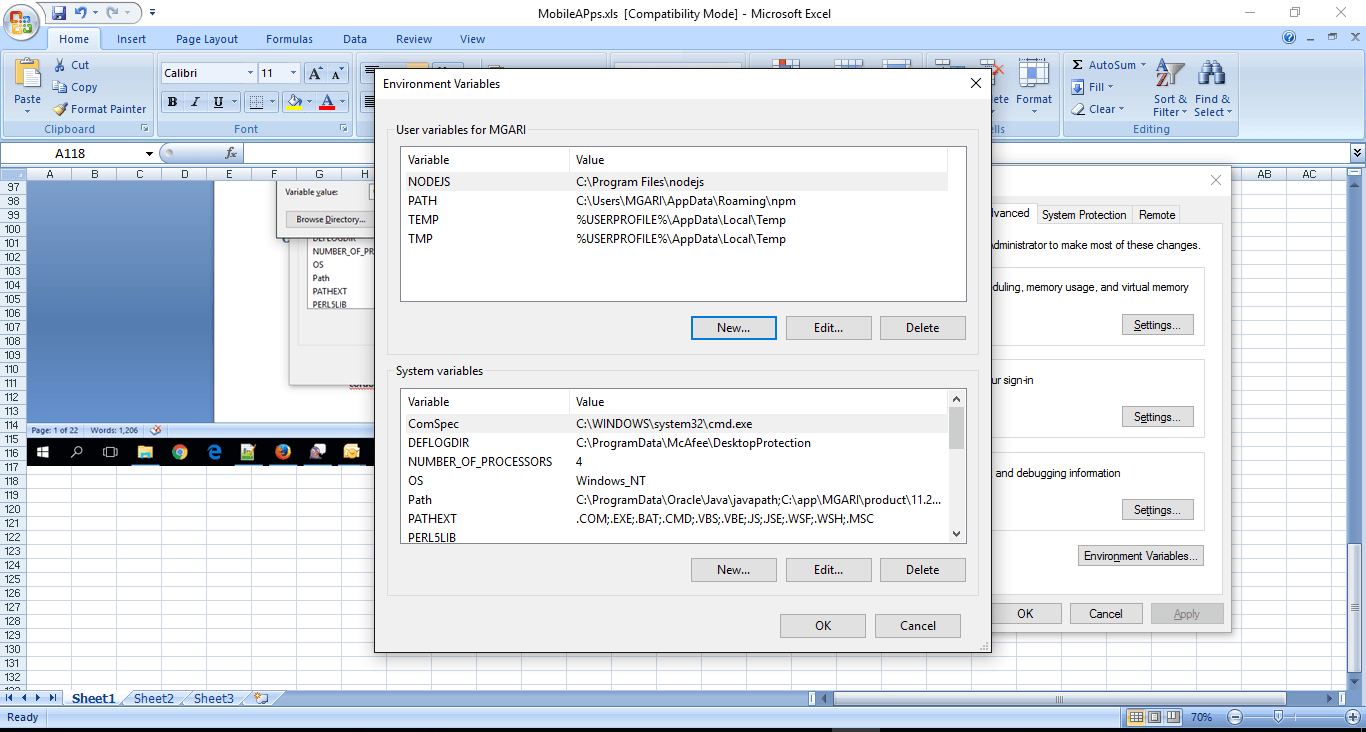The width and height of the screenshot is (1366, 732).
Task: Click the fx Insert Function icon
Action: tap(231, 153)
